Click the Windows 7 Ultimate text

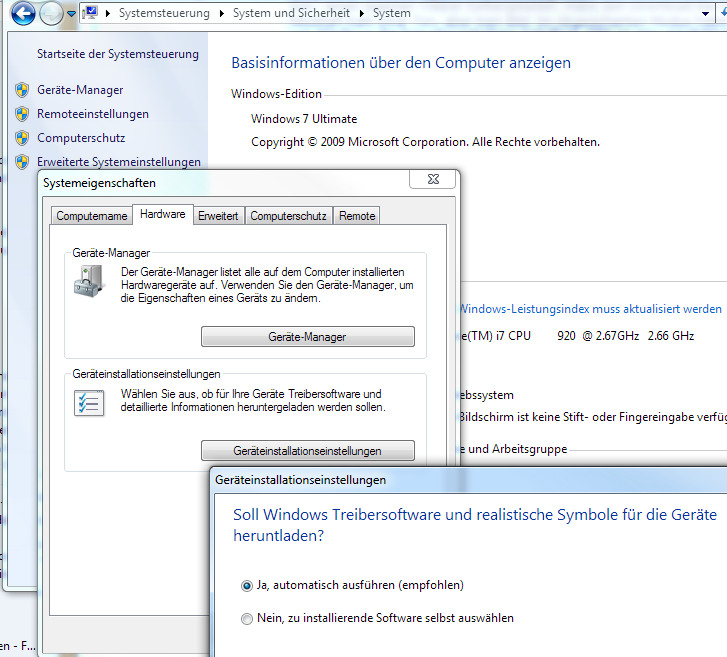point(304,119)
